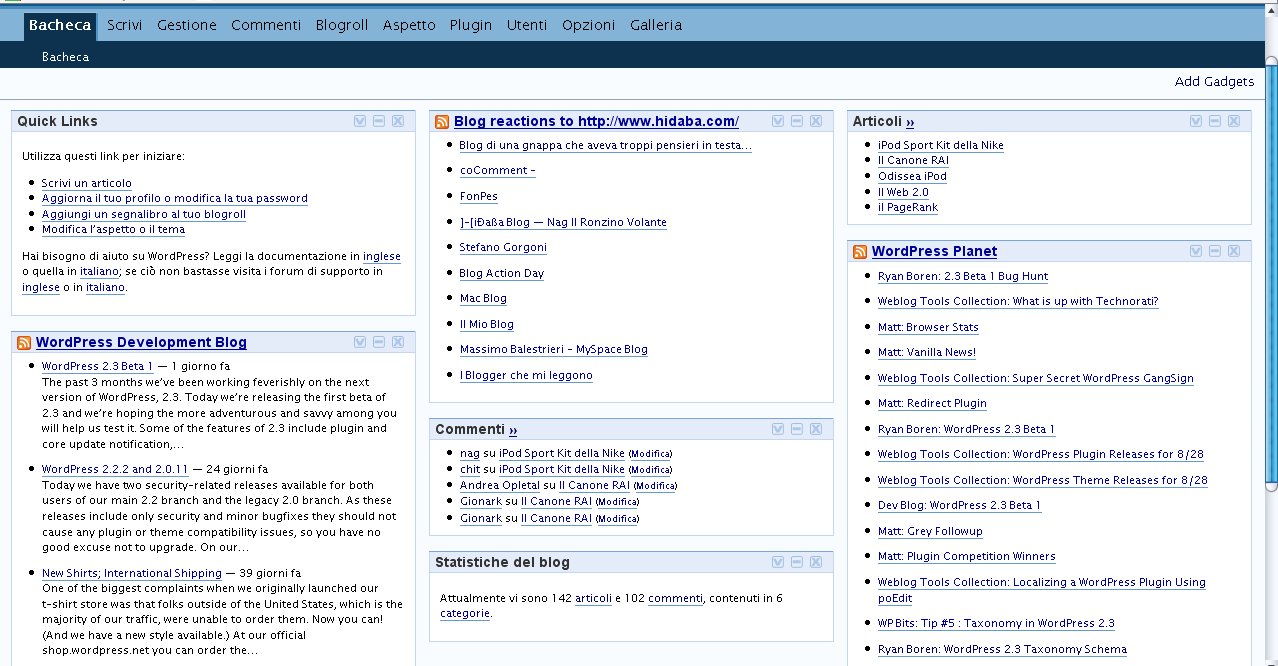The width and height of the screenshot is (1278, 666).
Task: Click Modifica next to nag's comment
Action: (650, 454)
